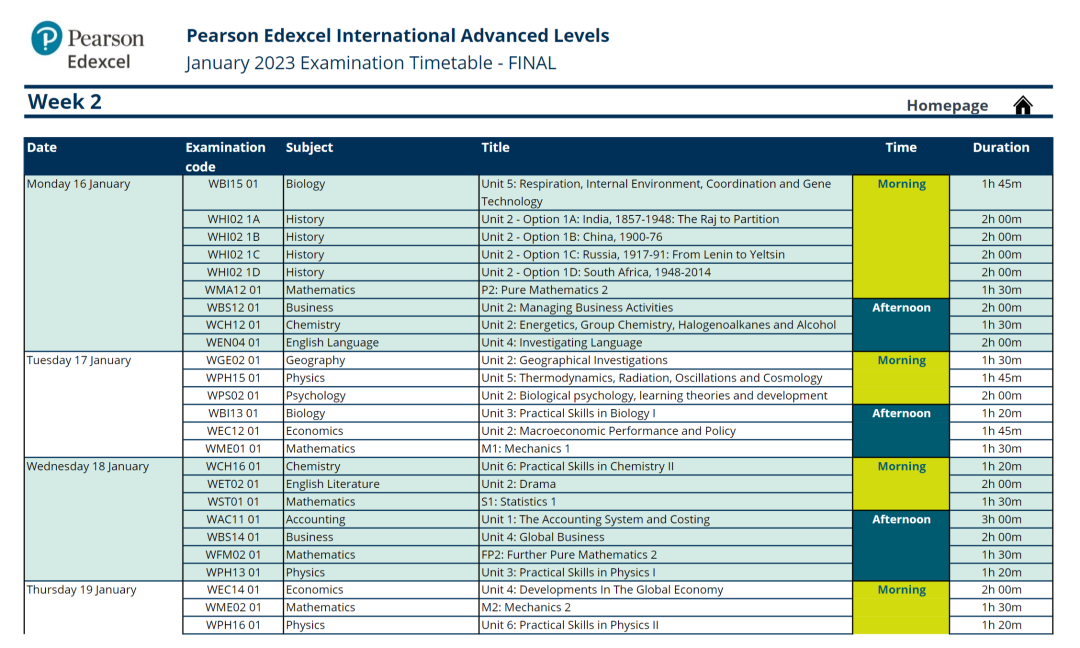Select the title 'Unit 4: Global Business'

tap(543, 537)
